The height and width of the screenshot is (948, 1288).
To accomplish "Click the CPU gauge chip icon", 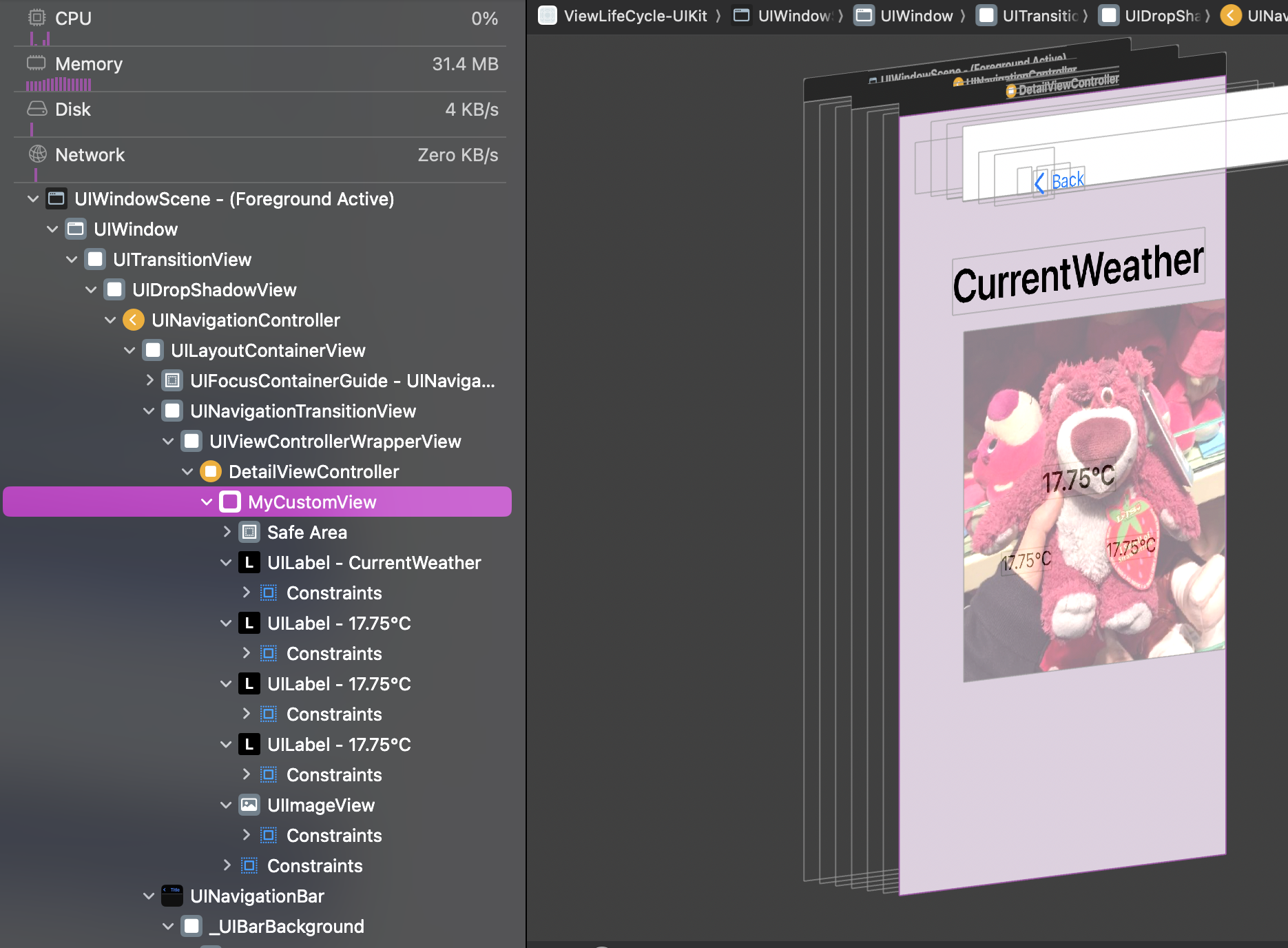I will [37, 18].
